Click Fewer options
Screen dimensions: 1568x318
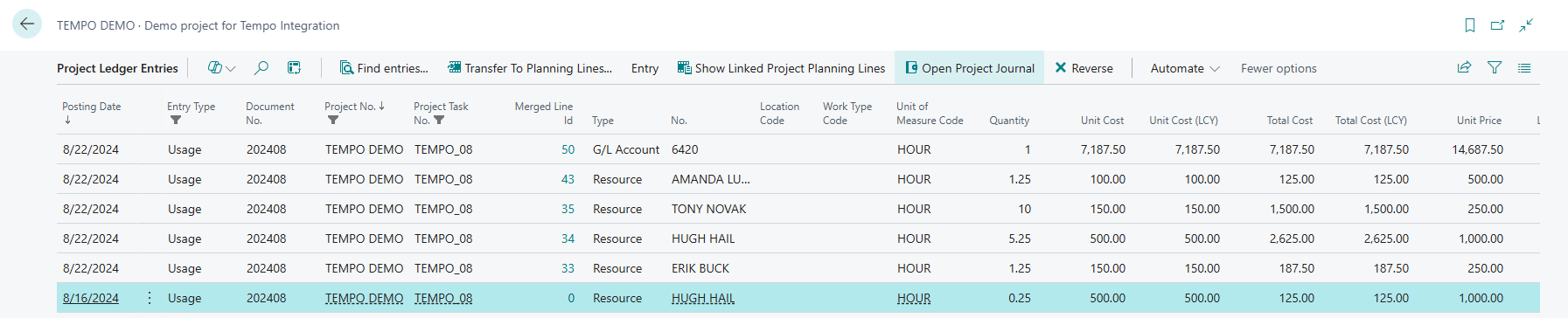coord(1279,68)
